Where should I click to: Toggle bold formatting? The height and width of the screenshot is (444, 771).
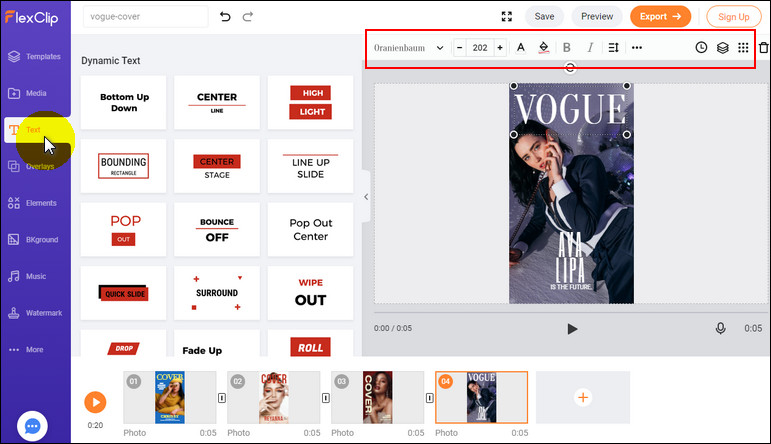tap(566, 48)
